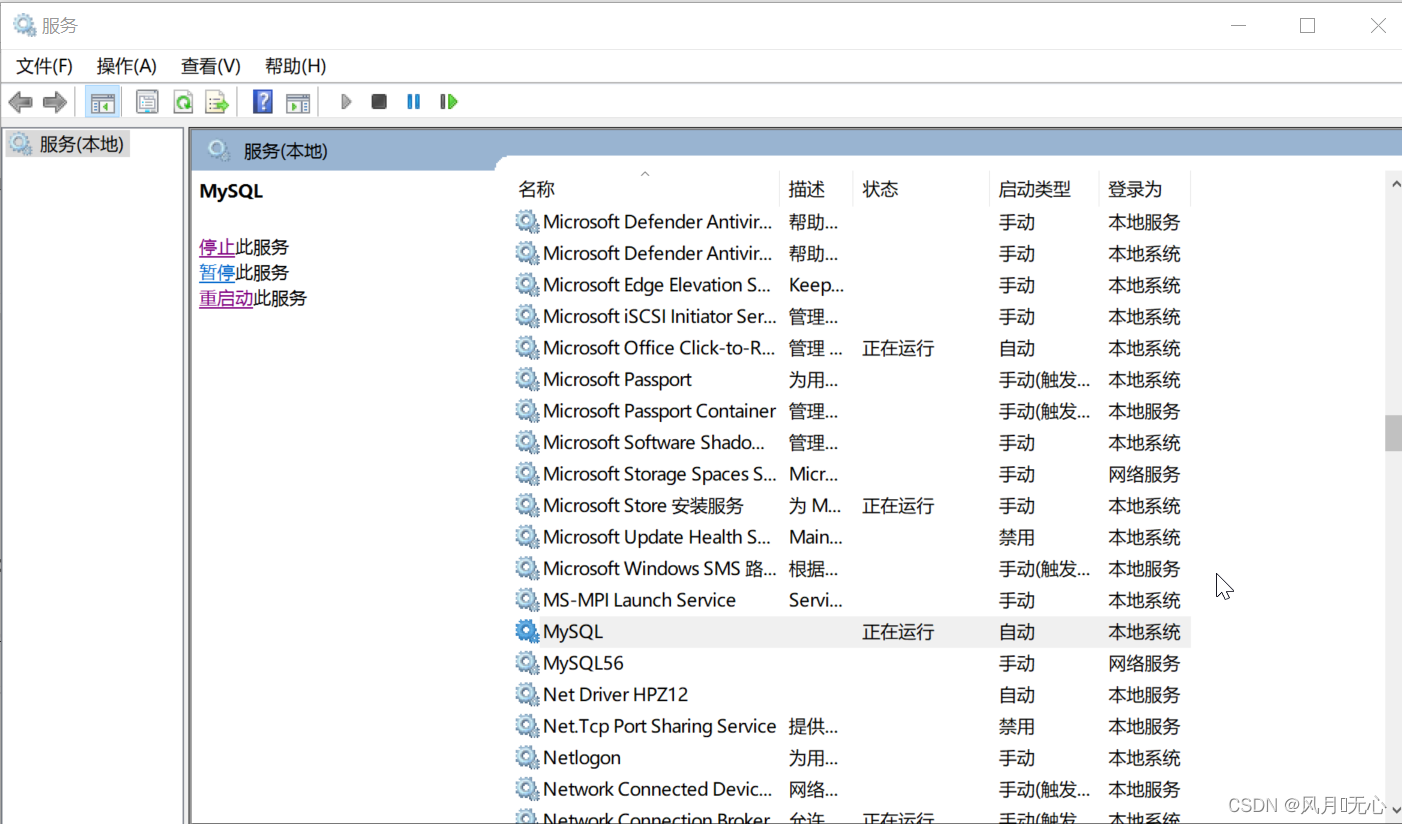Open the 查看(V) menu
The width and height of the screenshot is (1402, 824).
click(211, 66)
